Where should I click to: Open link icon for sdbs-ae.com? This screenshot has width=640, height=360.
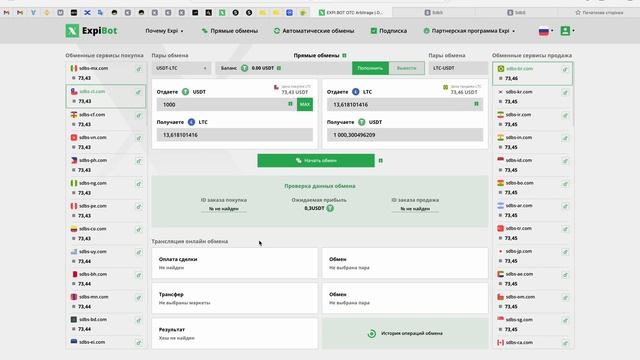tap(565, 276)
